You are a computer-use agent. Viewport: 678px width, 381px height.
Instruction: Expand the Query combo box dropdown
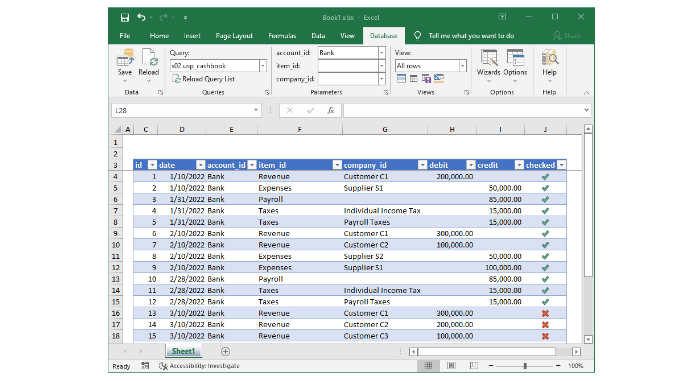(x=263, y=66)
